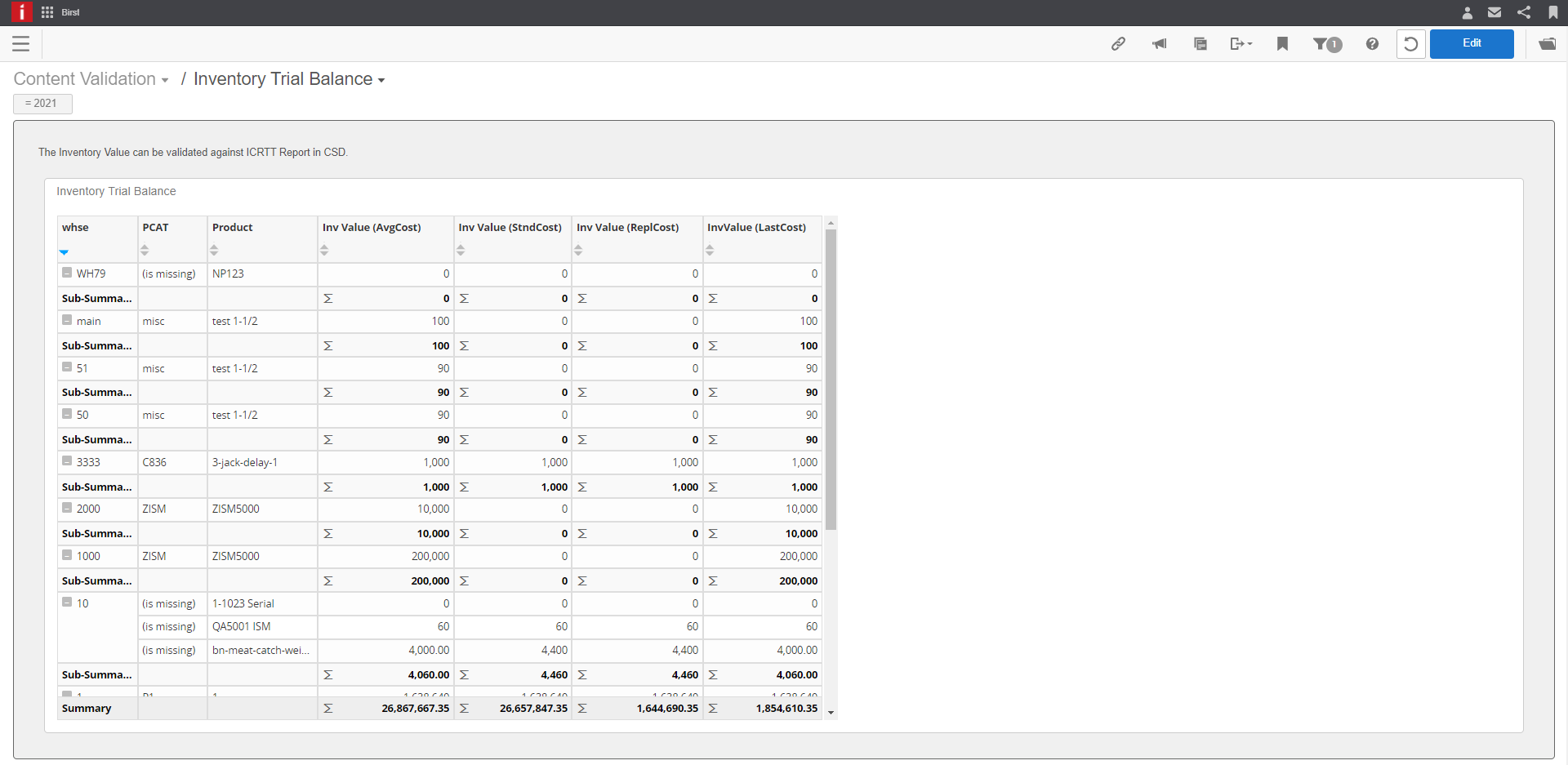1568x765 pixels.
Task: Open the apps grid menu beside Birst logo
Action: click(x=47, y=12)
